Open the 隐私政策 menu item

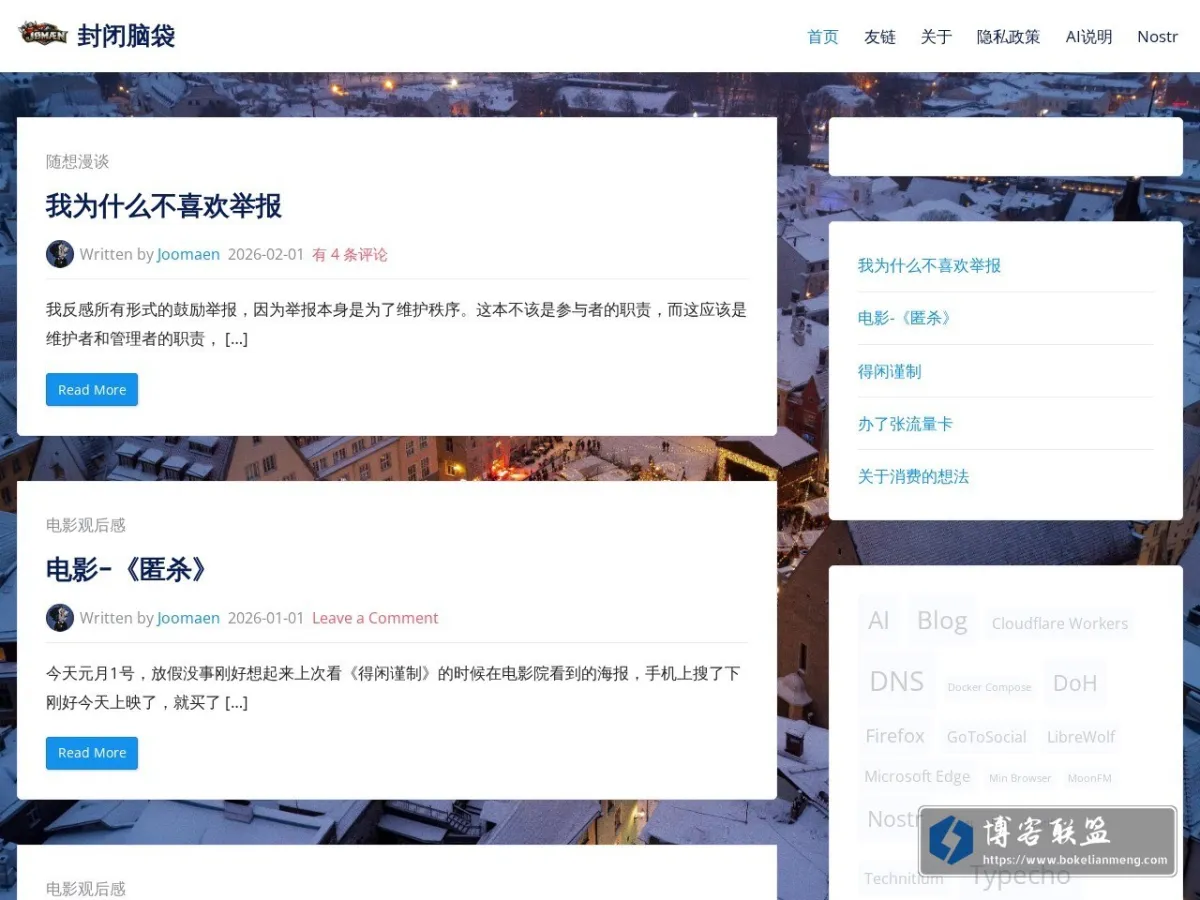click(1008, 37)
